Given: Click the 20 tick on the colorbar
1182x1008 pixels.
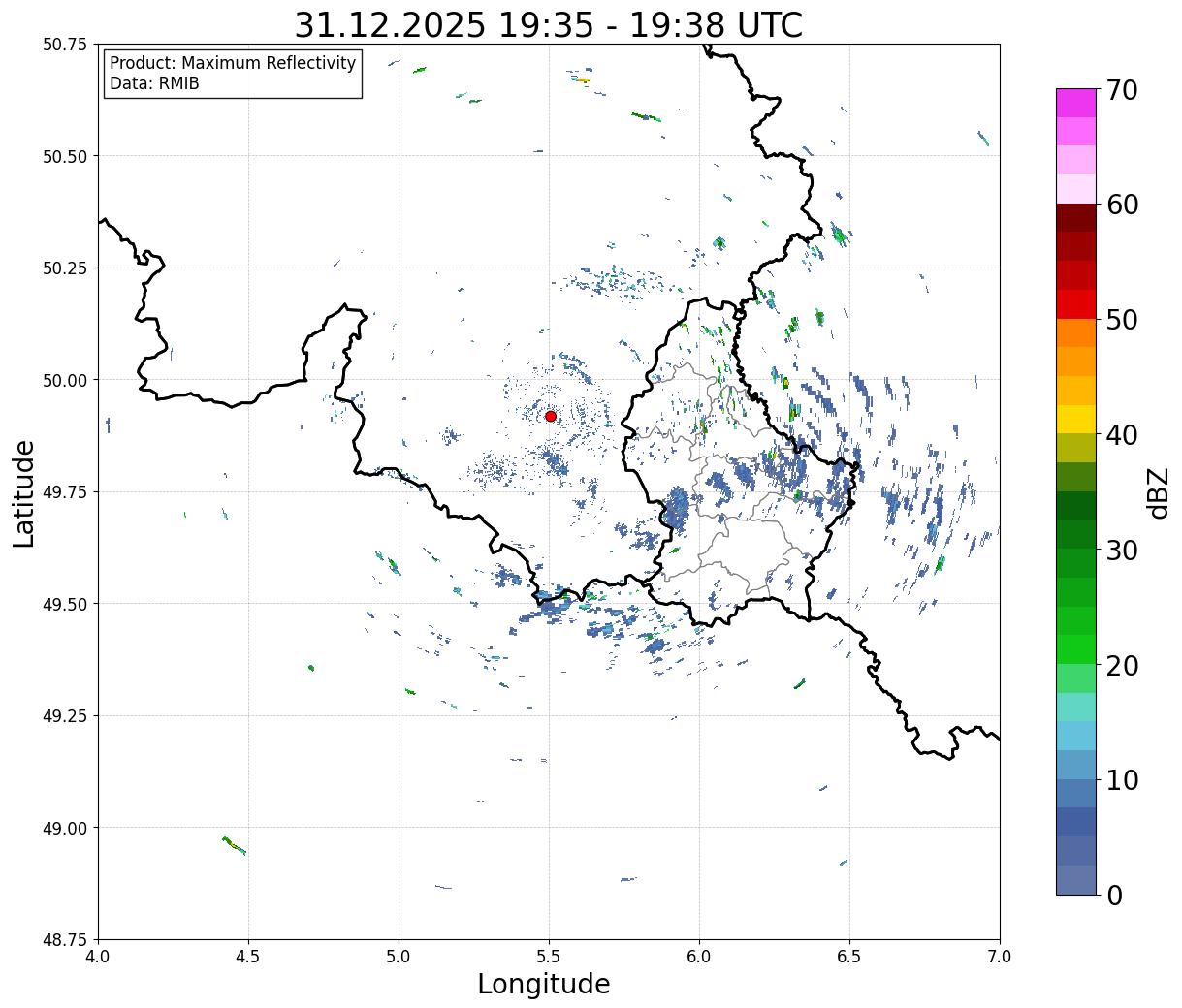Looking at the screenshot, I should coord(1122,666).
